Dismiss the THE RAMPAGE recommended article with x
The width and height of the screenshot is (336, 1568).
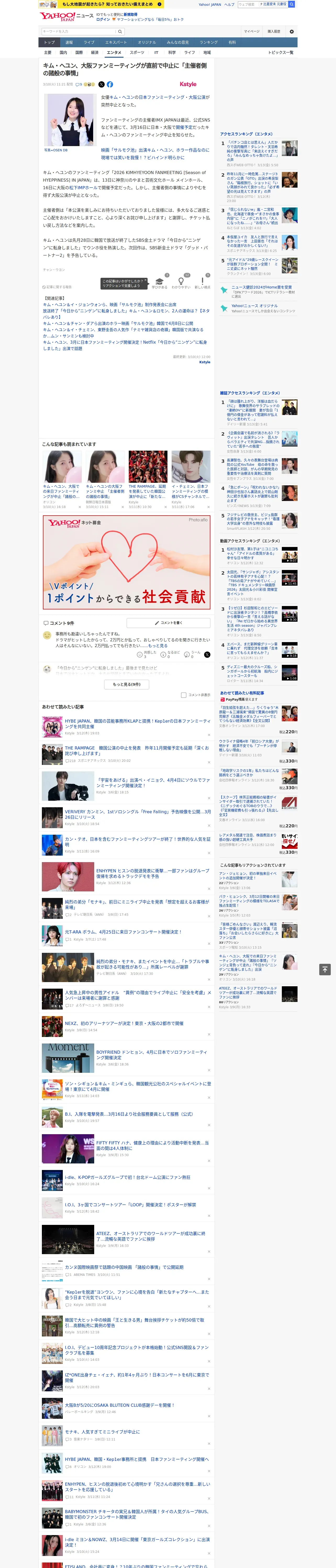tap(209, 762)
